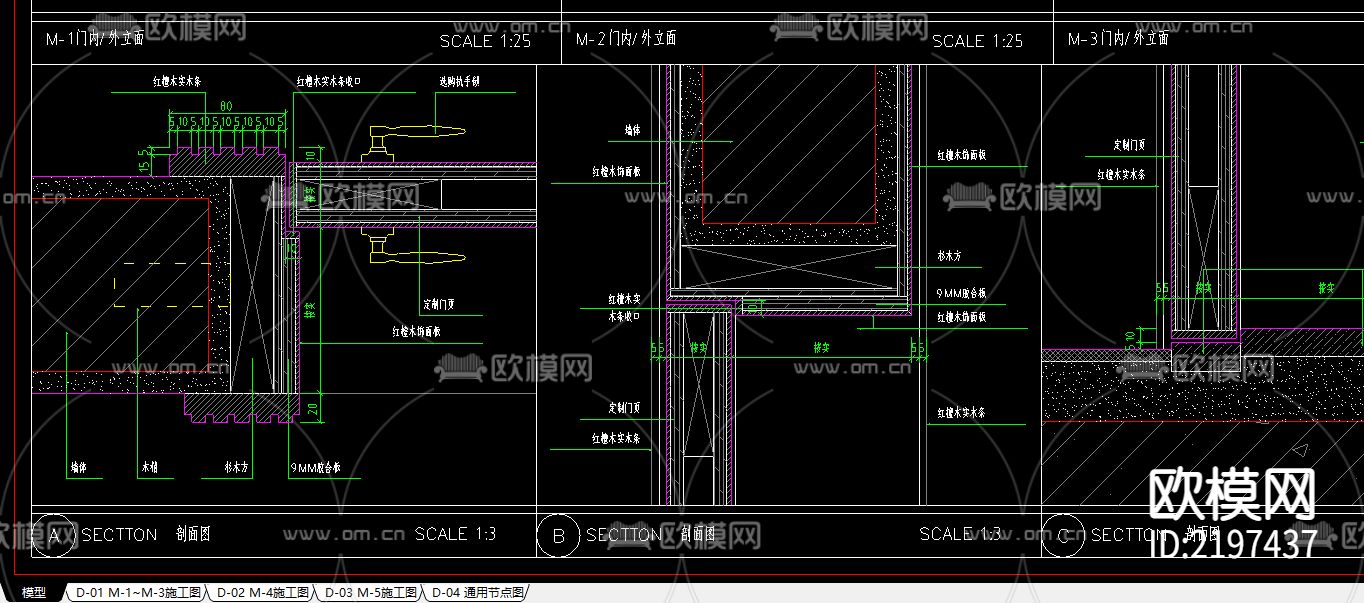Viewport: 1364px width, 603px height.
Task: Select the SCALE 1:3 text in section A
Action: (x=455, y=534)
